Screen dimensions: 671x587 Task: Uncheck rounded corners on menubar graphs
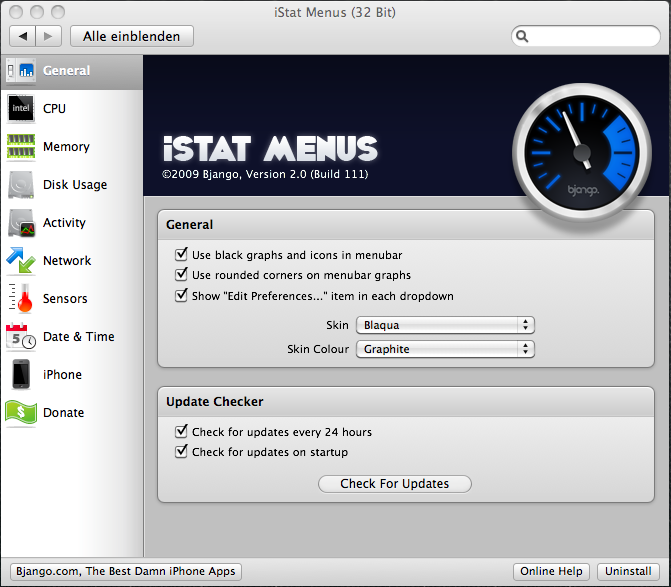(182, 275)
